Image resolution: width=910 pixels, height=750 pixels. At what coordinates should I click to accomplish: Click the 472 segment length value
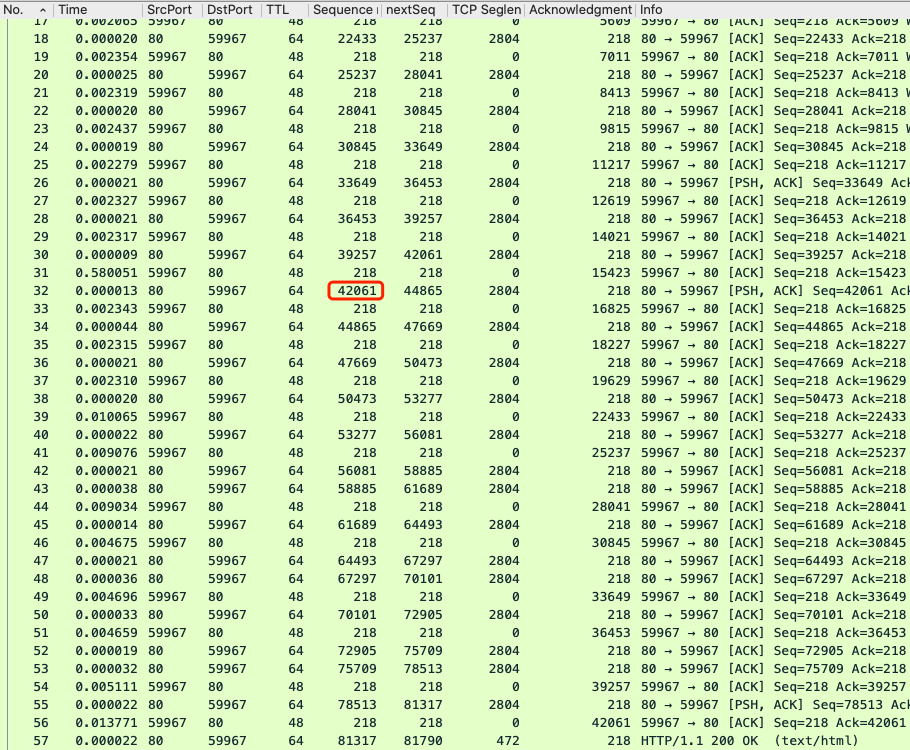507,741
